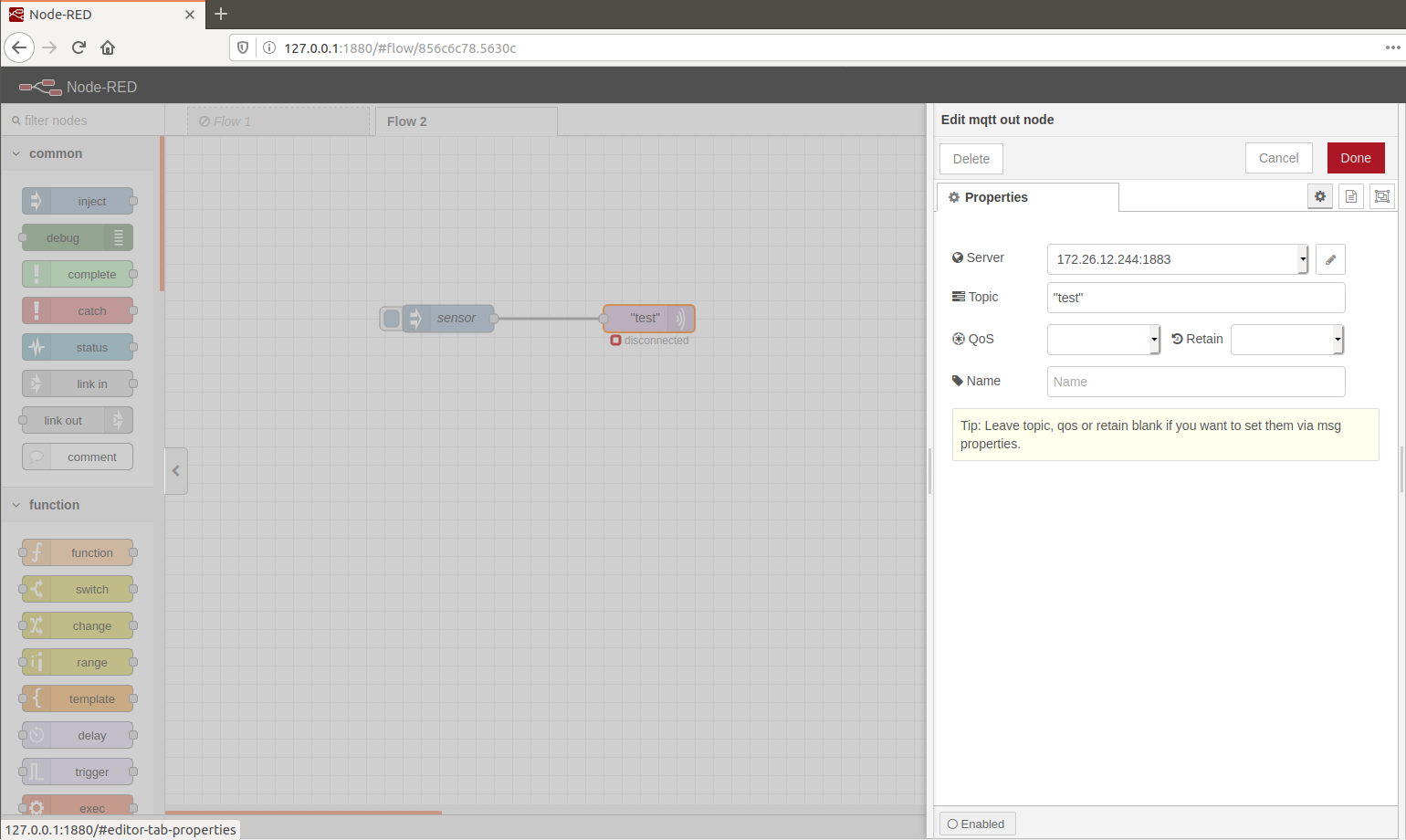Open node settings via the gear icon
Image resolution: width=1406 pixels, height=840 pixels.
click(x=1320, y=196)
